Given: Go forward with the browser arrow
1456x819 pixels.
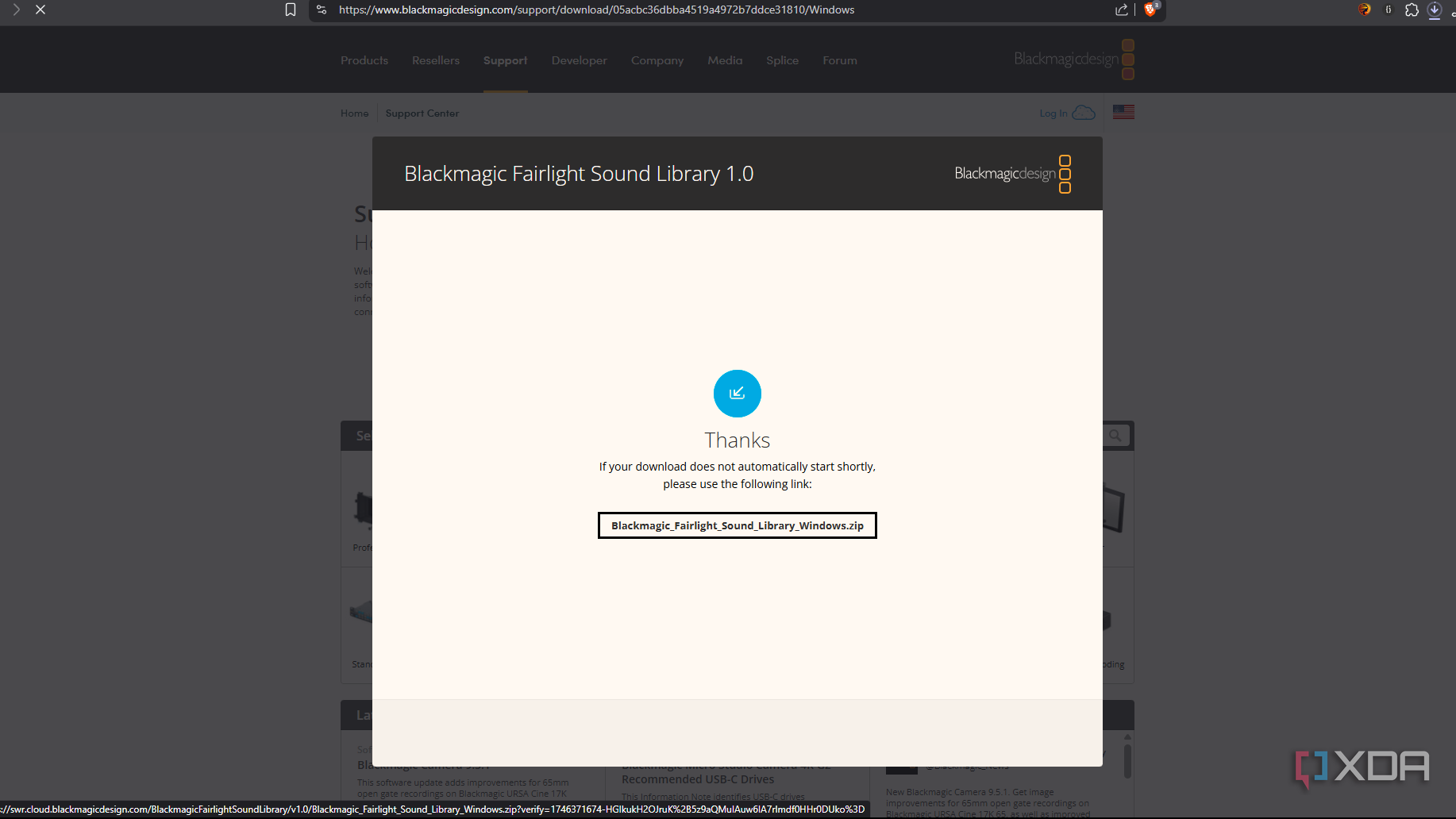Looking at the screenshot, I should (16, 10).
